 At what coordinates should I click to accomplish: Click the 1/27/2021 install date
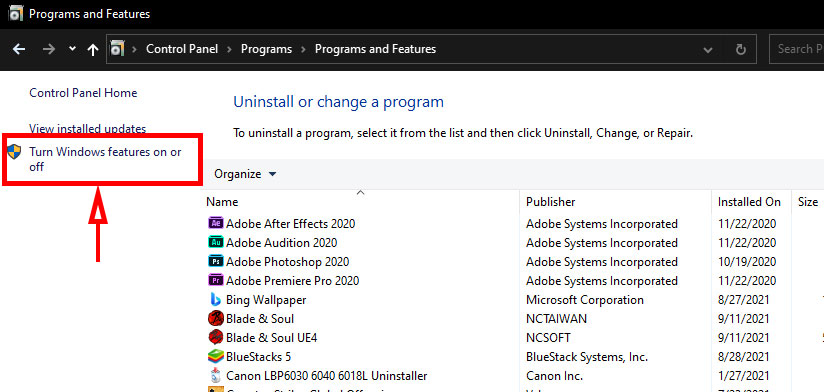point(744,376)
